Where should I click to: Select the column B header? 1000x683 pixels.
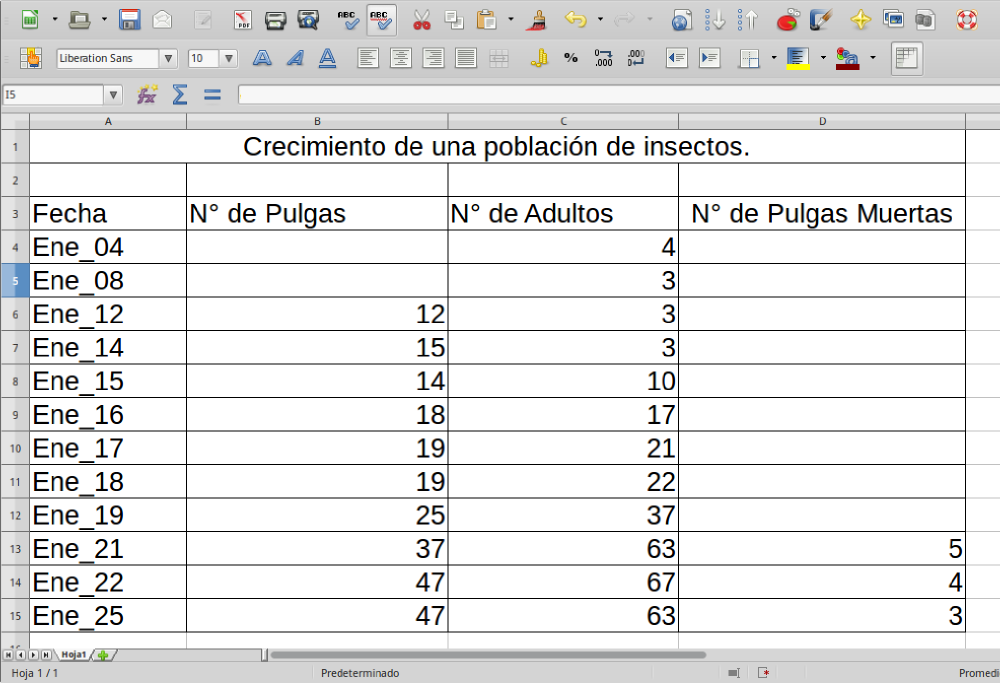(x=317, y=121)
